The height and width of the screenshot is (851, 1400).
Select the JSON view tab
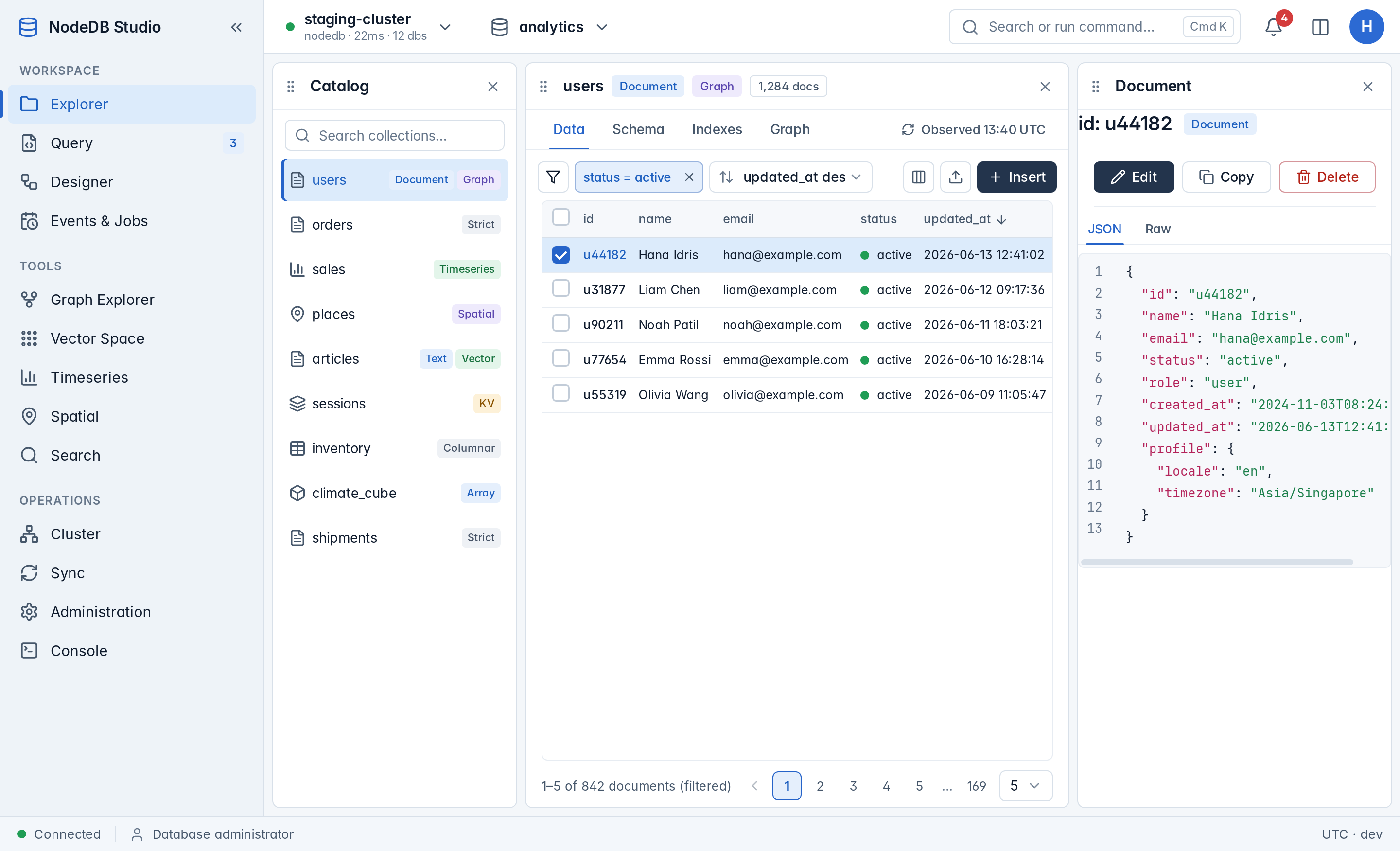tap(1104, 229)
